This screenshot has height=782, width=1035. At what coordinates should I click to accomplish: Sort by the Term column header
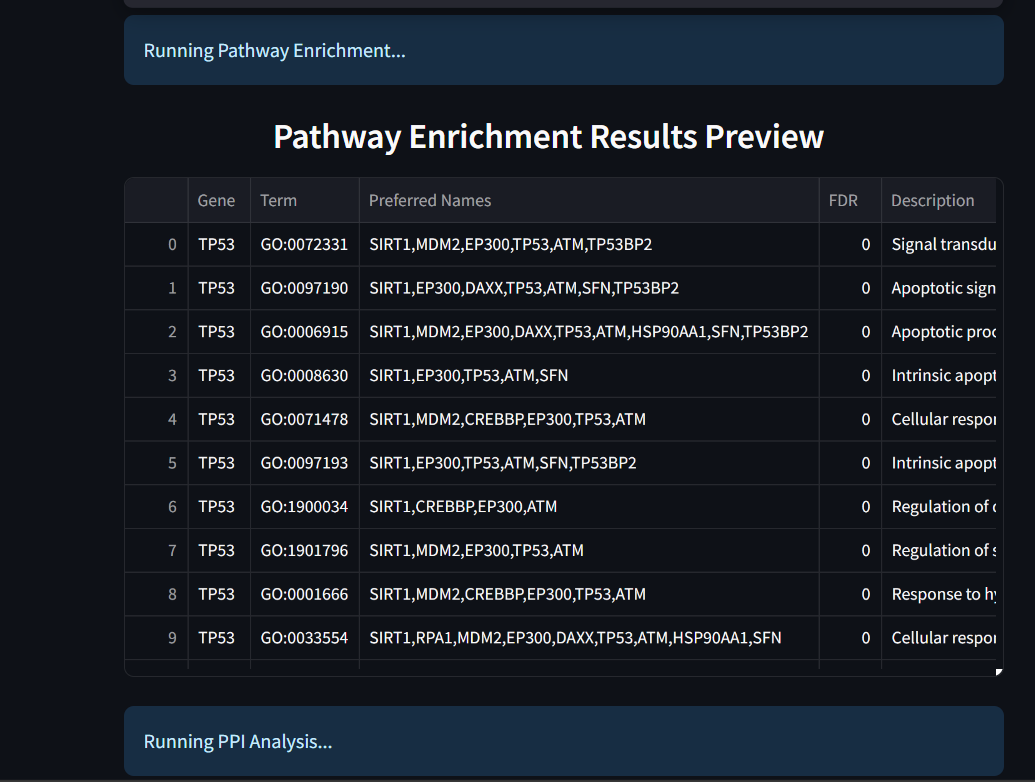point(278,200)
